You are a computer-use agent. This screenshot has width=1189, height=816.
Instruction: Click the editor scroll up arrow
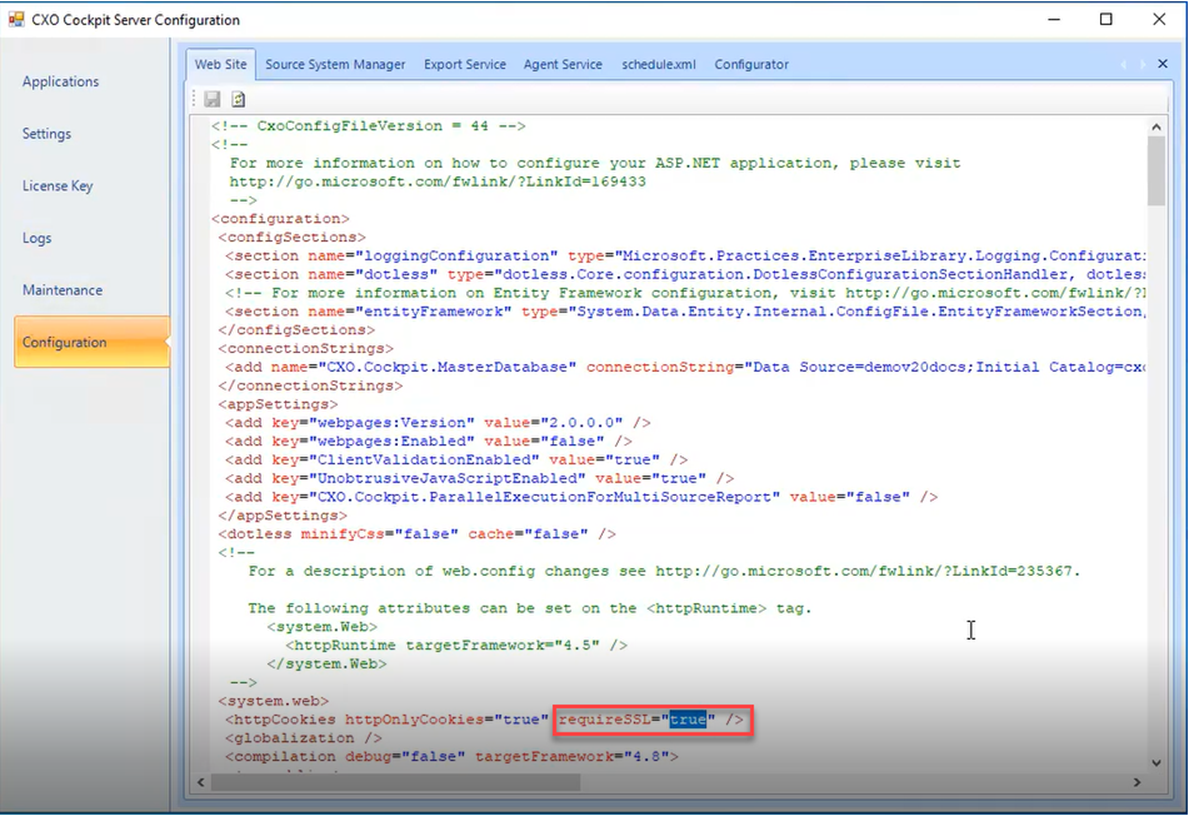(1156, 127)
